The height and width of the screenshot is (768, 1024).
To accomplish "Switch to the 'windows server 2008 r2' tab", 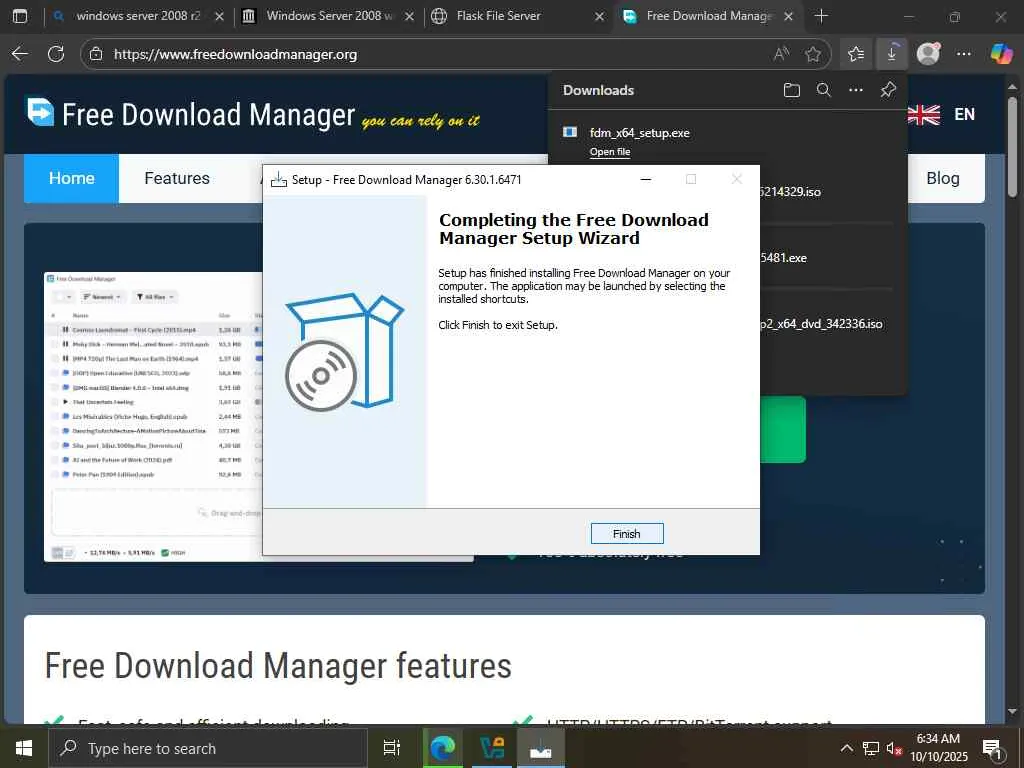I will coord(138,16).
